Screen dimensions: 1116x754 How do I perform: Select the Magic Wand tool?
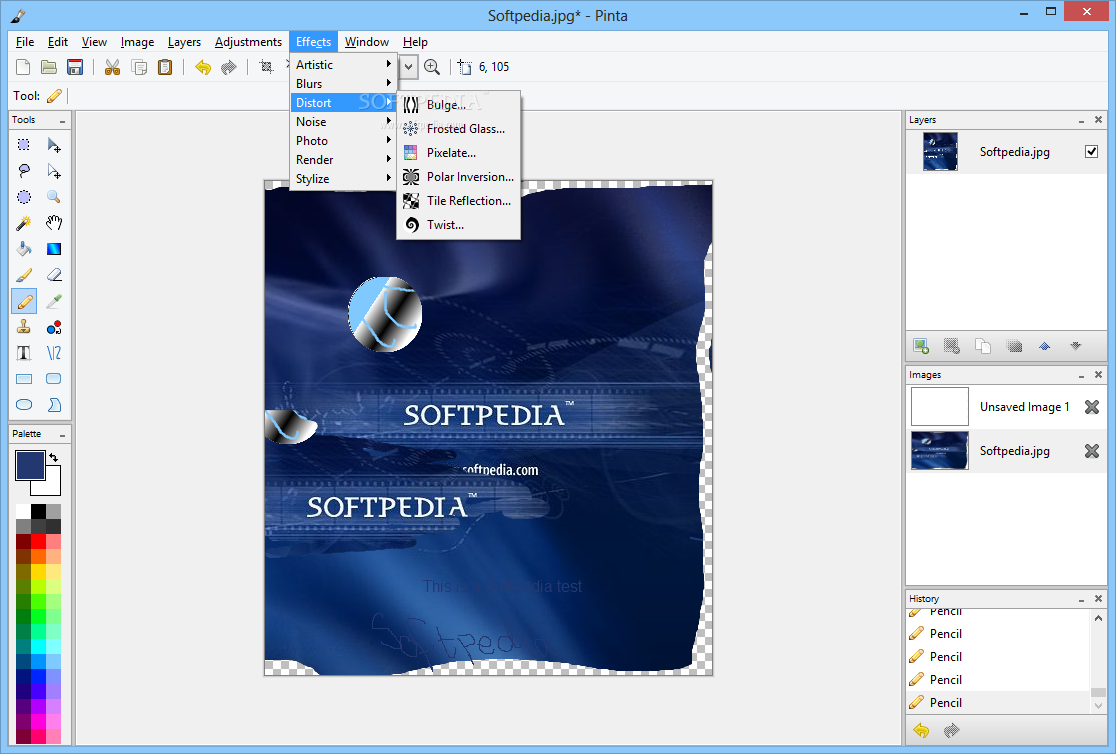(23, 223)
